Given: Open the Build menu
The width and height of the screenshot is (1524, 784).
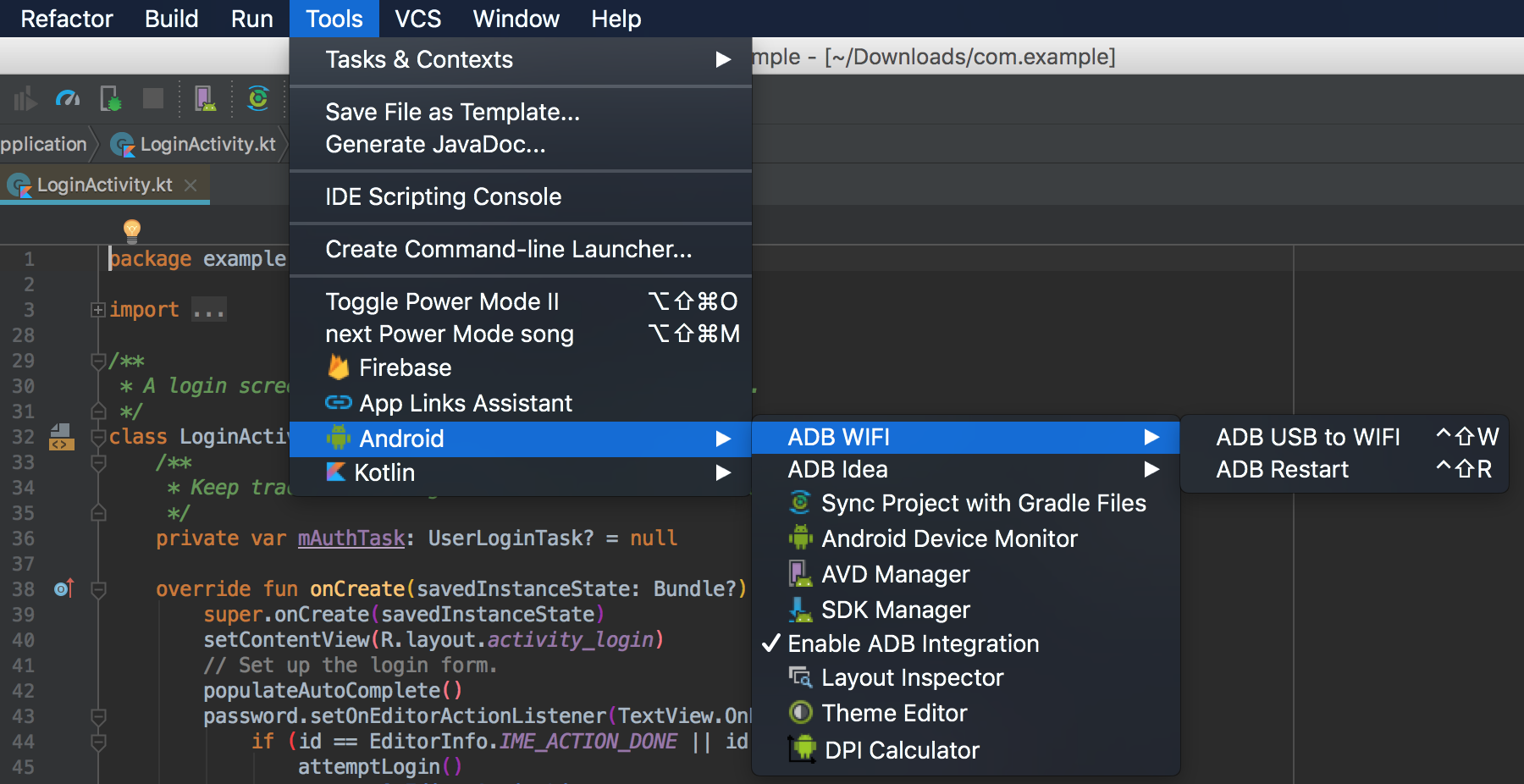Looking at the screenshot, I should click(x=171, y=19).
